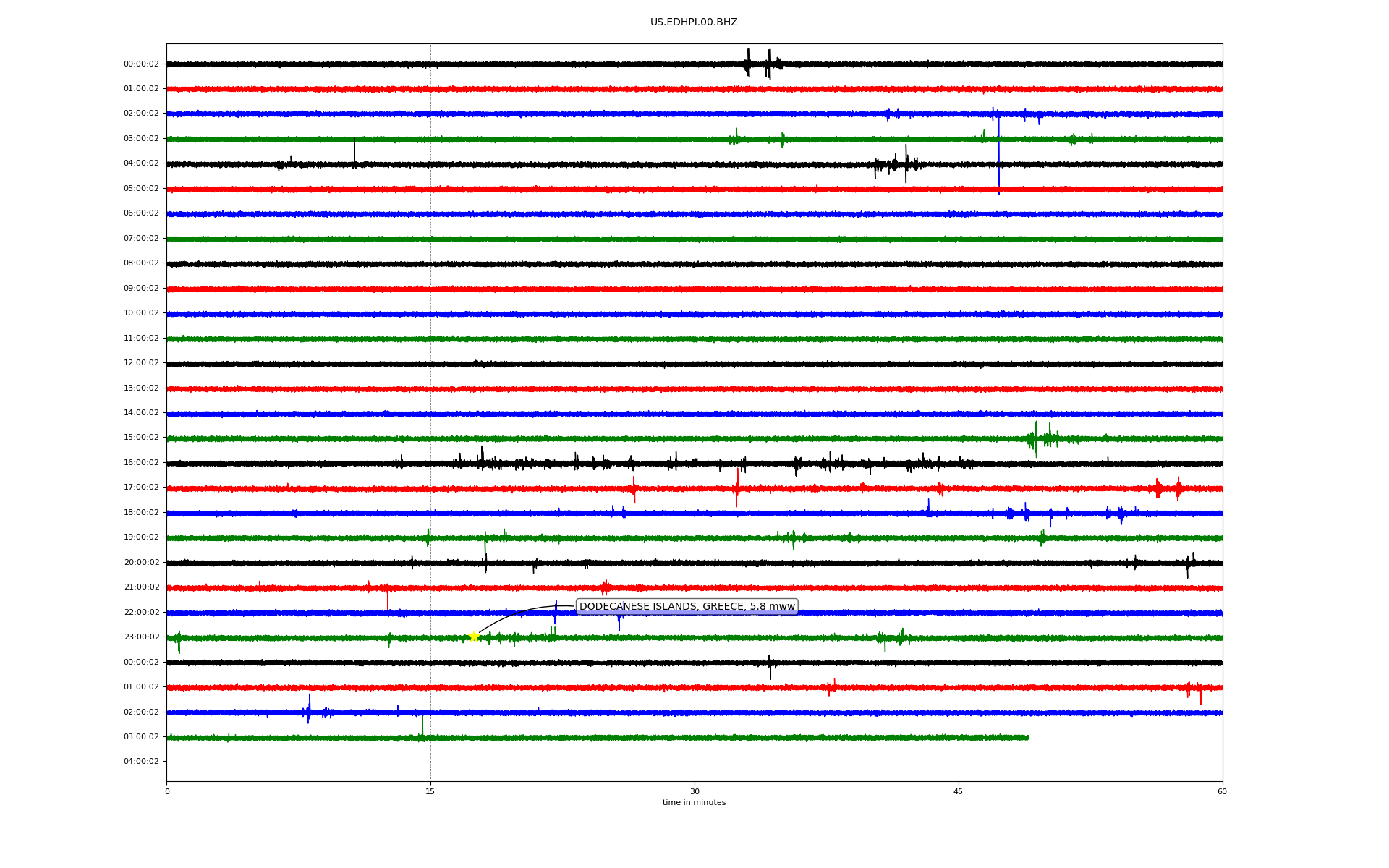Viewport: 1389px width, 868px height.
Task: Click the x-axis tick label 60
Action: click(1222, 791)
